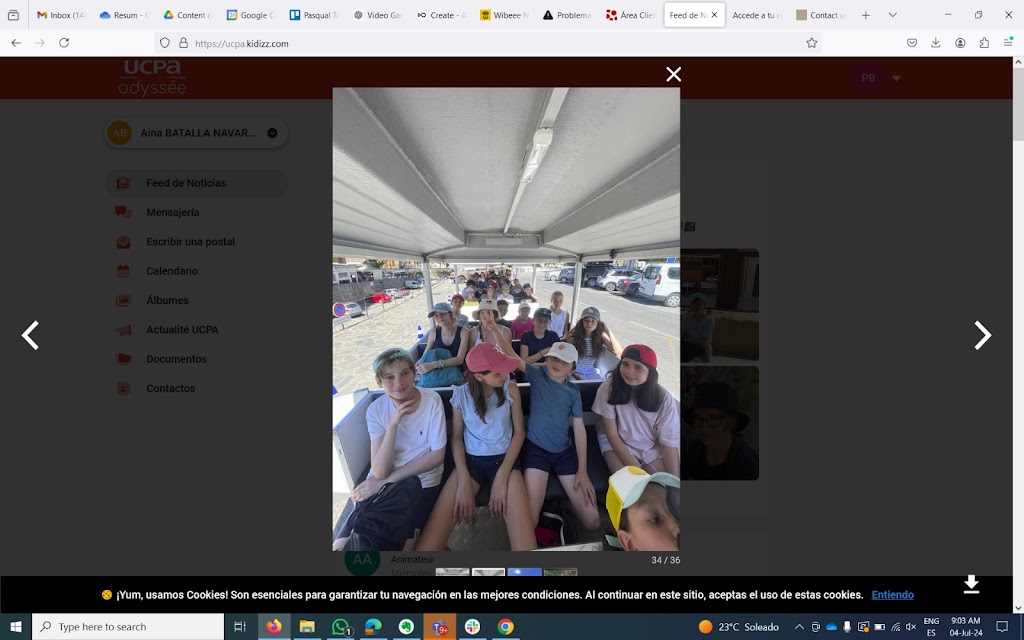Open the Firefox account icon
The height and width of the screenshot is (640, 1024).
coord(960,43)
